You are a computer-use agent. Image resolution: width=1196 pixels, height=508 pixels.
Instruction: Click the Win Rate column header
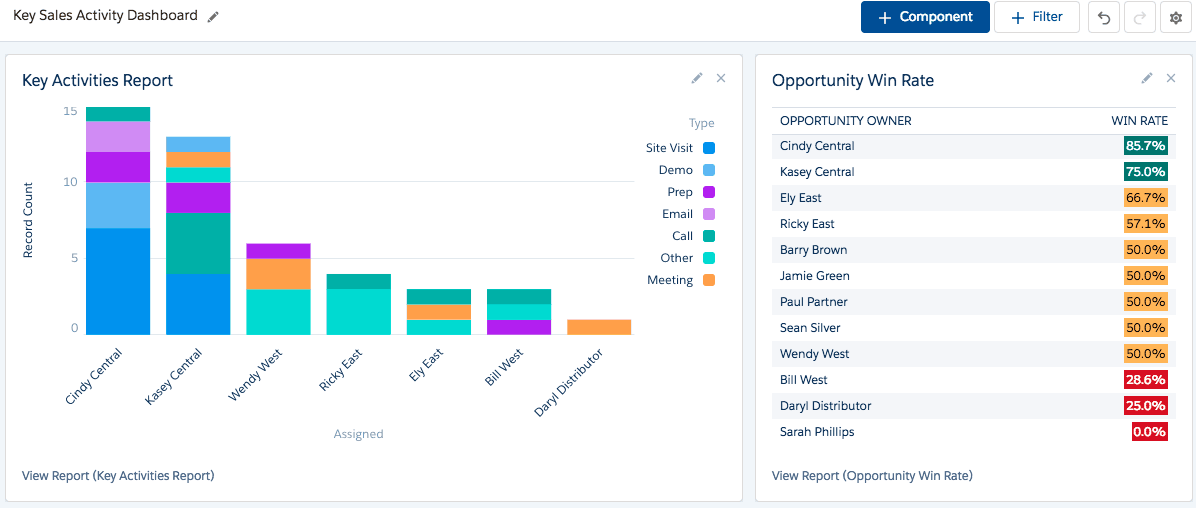(1139, 121)
